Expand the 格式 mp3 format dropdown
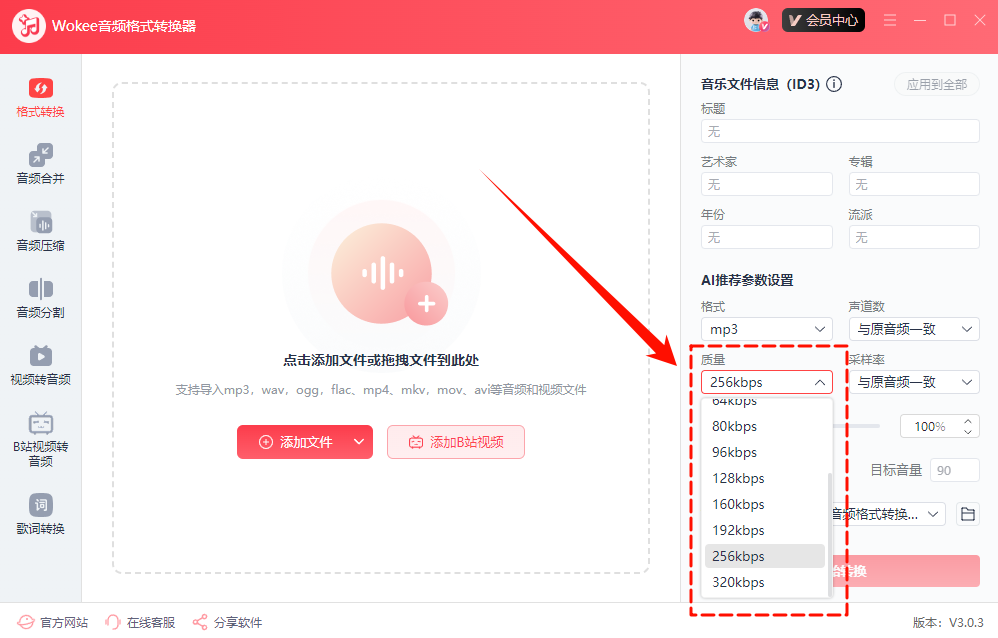This screenshot has width=998, height=638. 766,329
